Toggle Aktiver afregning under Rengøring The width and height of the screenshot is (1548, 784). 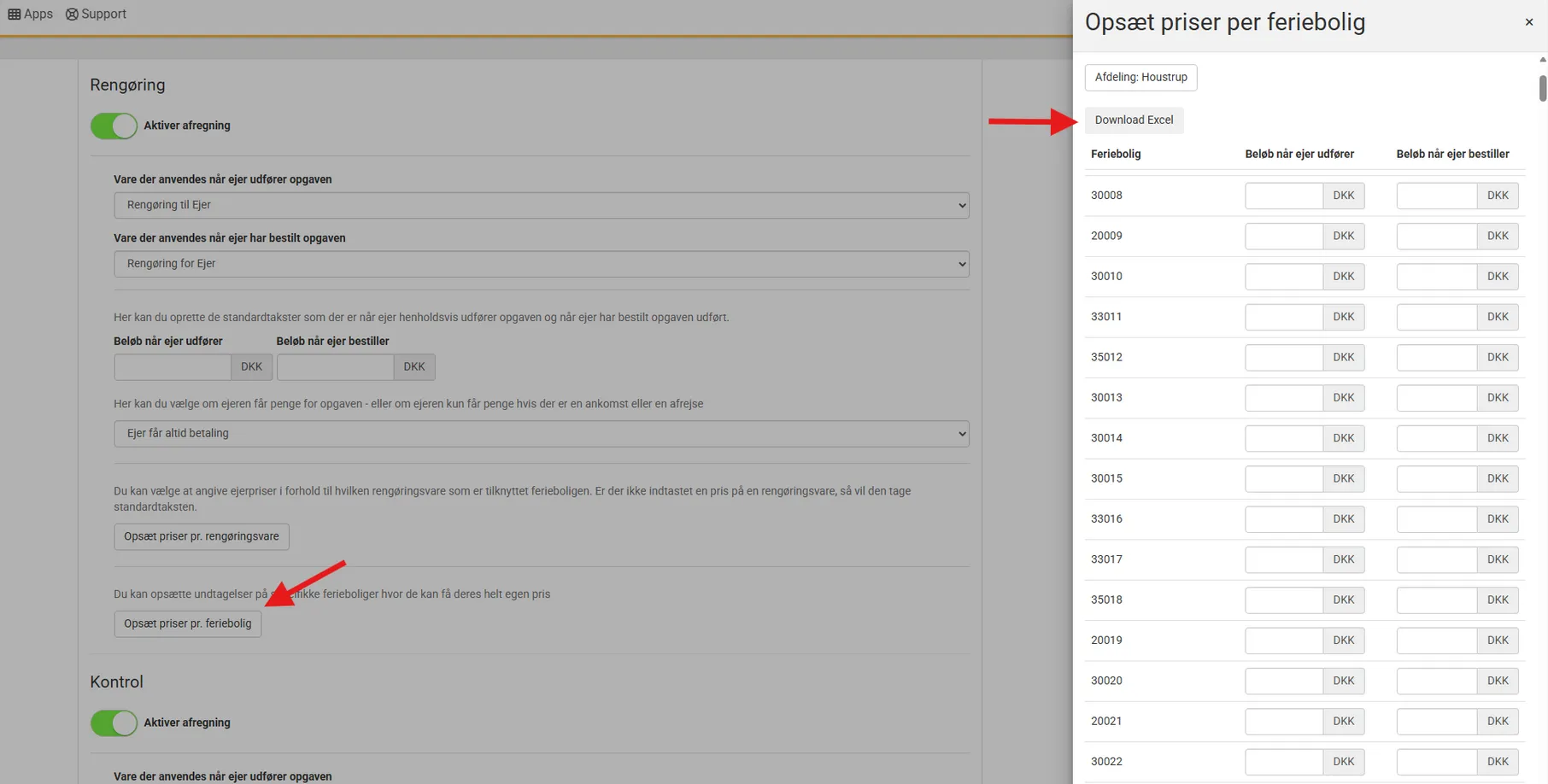(114, 126)
